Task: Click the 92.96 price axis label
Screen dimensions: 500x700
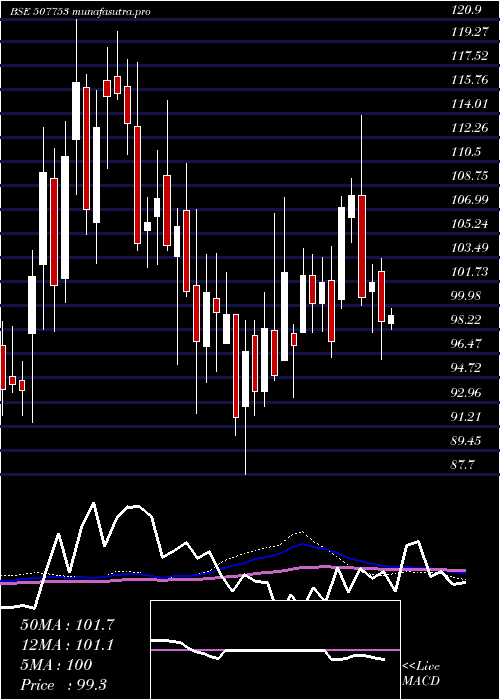Action: [x=466, y=393]
